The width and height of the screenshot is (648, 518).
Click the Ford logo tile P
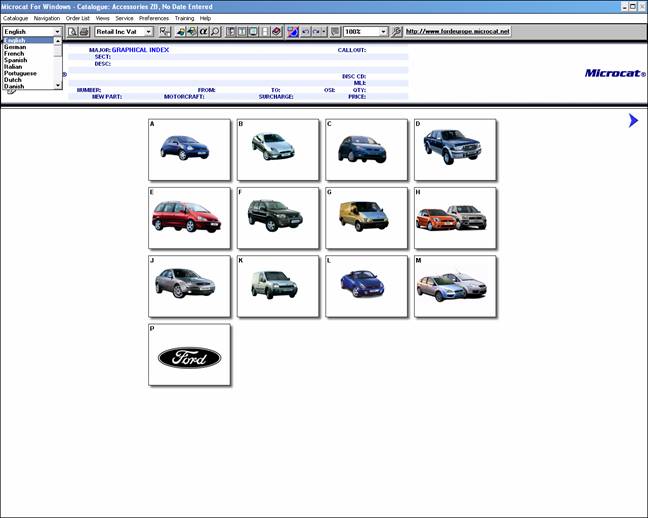click(189, 356)
